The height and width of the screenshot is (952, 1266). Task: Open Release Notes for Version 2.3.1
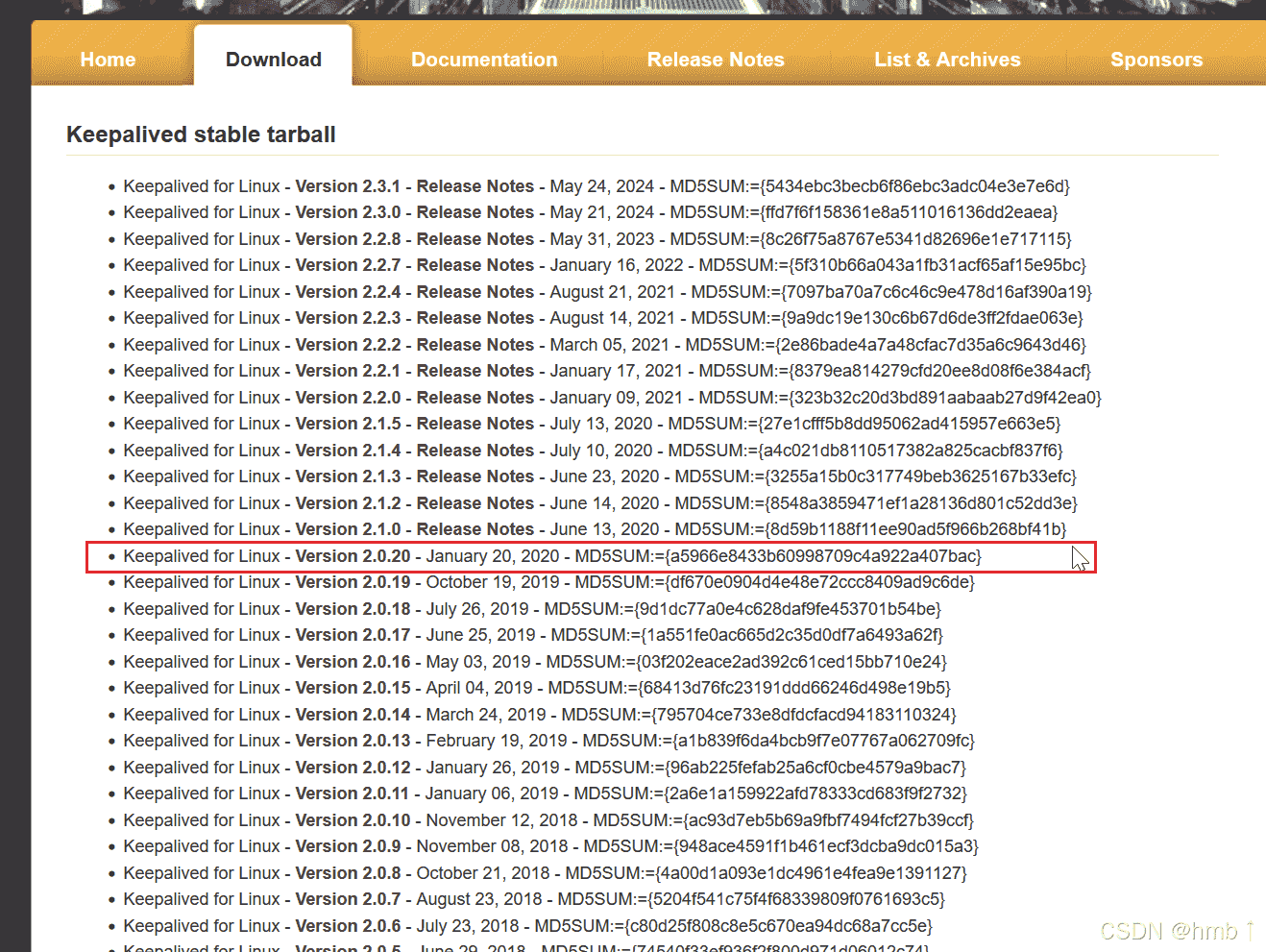click(475, 186)
